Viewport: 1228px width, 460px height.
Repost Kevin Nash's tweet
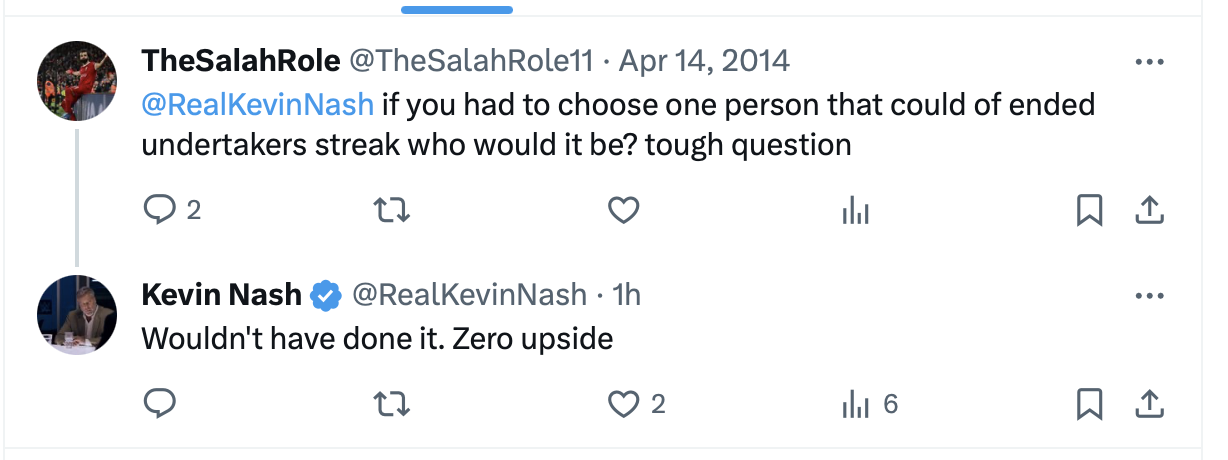tap(392, 403)
